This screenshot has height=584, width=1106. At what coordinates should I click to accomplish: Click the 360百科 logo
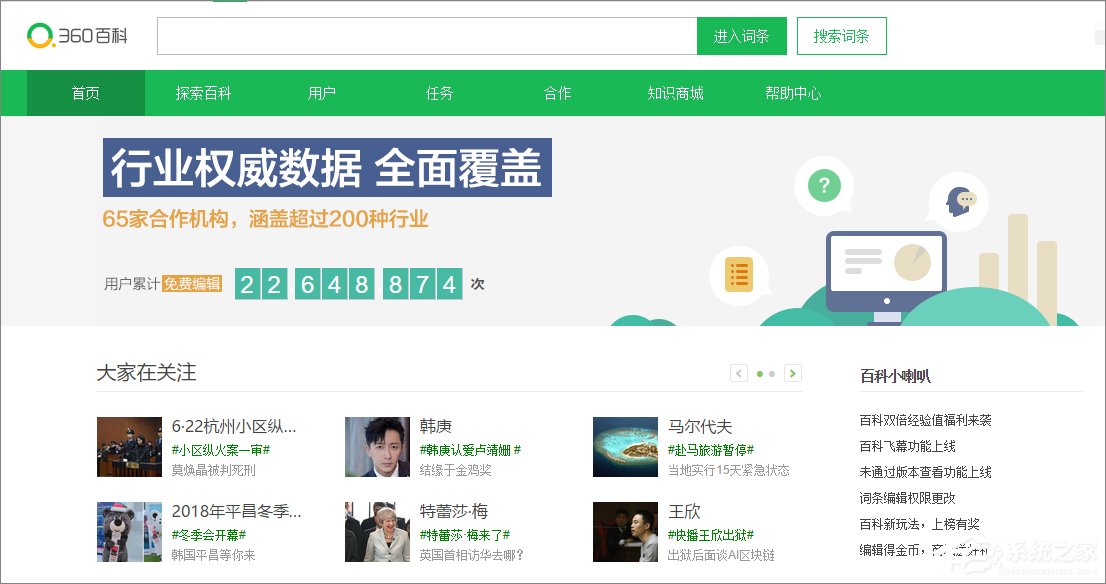[x=77, y=35]
